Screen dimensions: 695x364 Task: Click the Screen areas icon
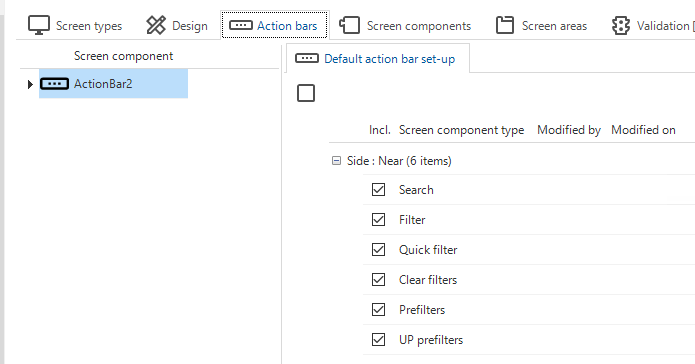505,25
